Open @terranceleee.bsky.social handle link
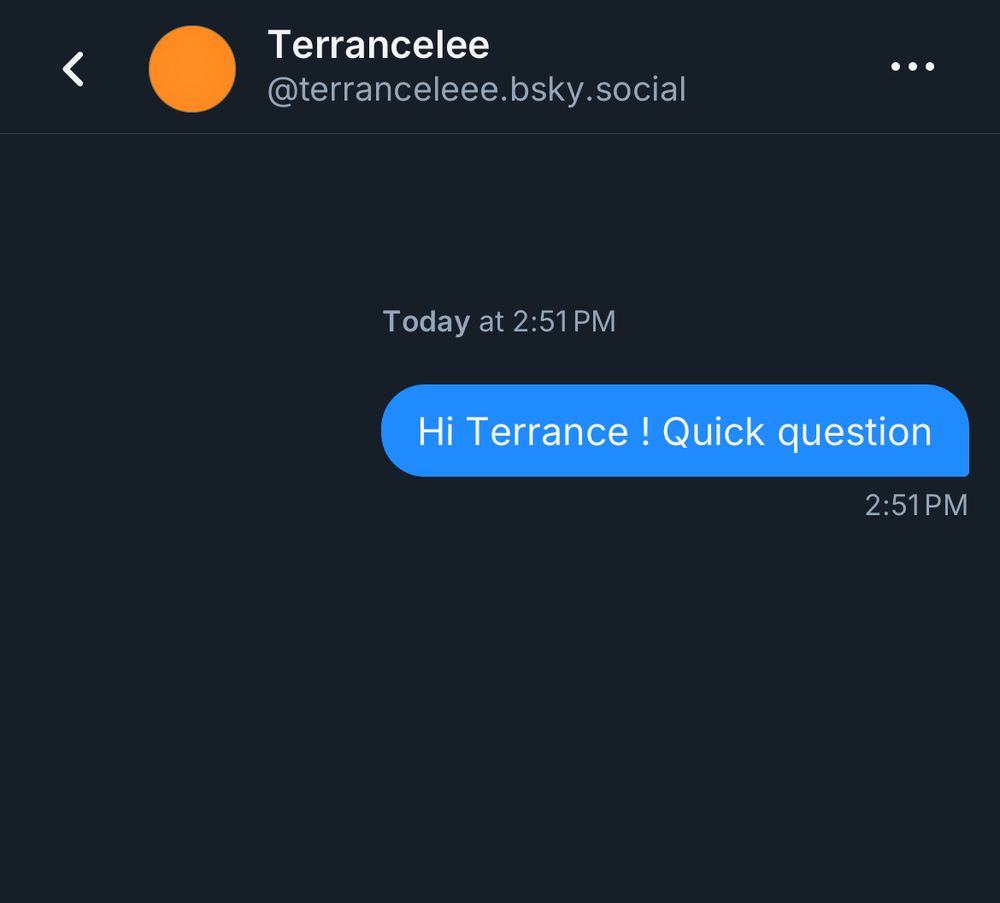The width and height of the screenshot is (1000, 903). click(477, 89)
